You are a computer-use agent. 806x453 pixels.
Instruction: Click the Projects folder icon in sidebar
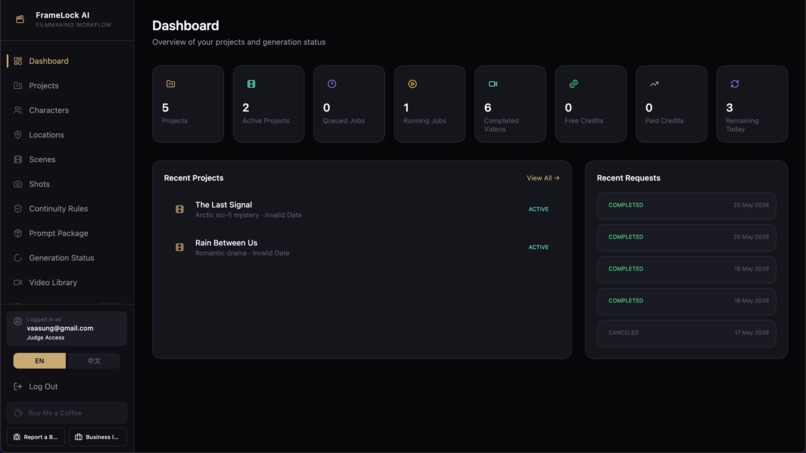[x=18, y=85]
